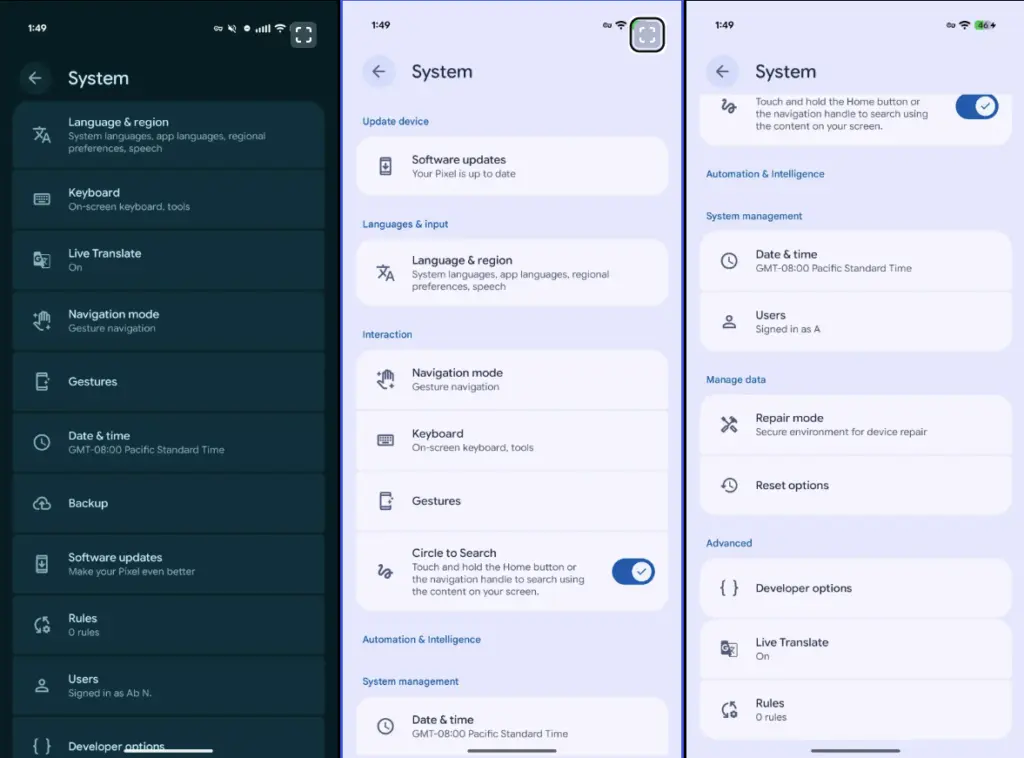Viewport: 1024px width, 758px height.
Task: Tap battery indicator in the right screen status bar
Action: 985,25
